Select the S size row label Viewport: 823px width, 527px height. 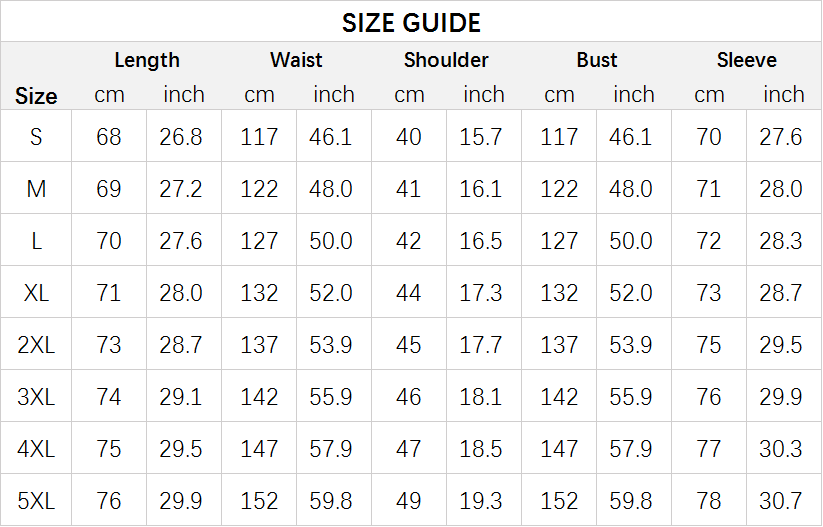point(36,137)
